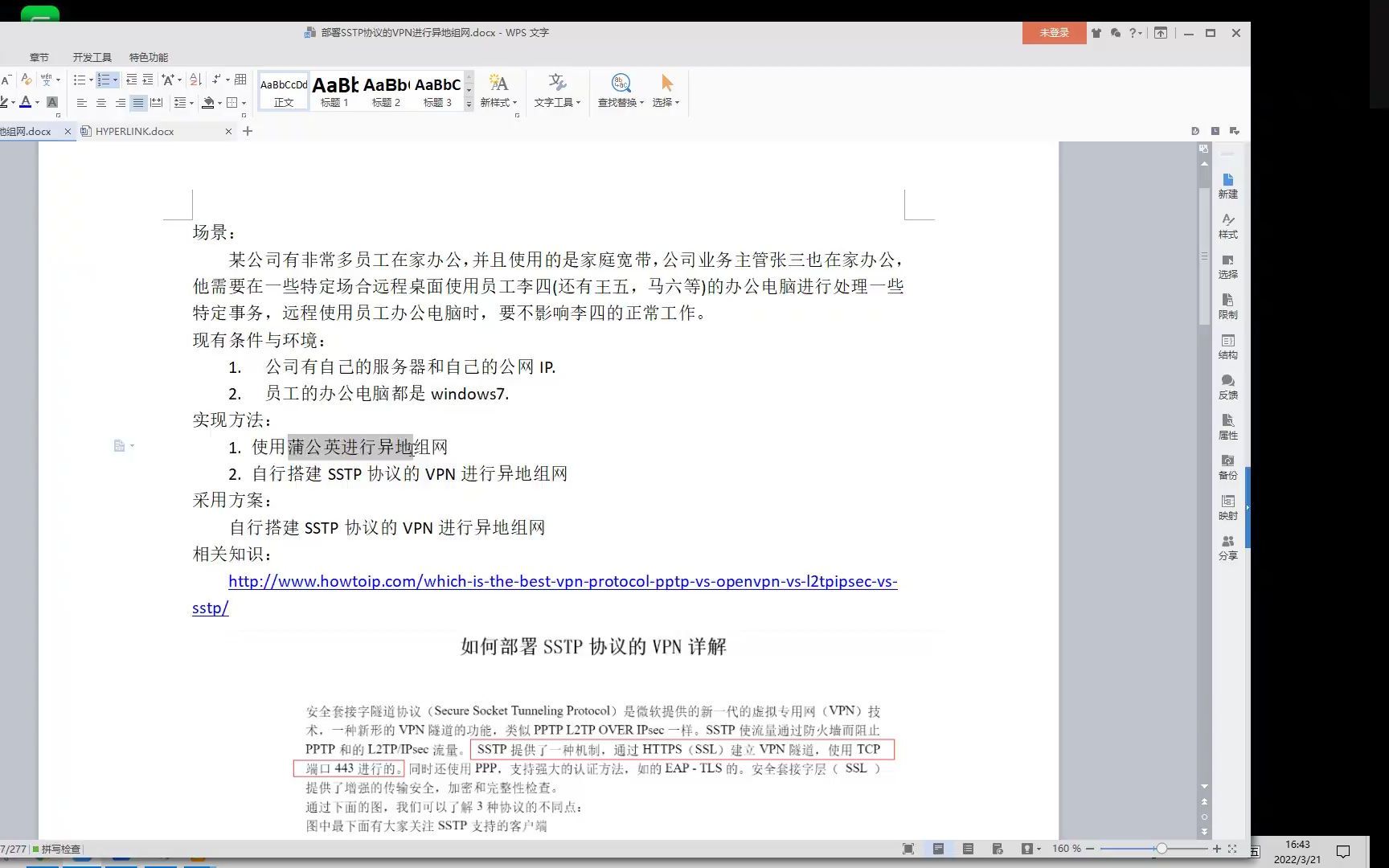Viewport: 1389px width, 868px height.
Task: Collapse ribbon with upward arrow icon
Action: 1161,33
